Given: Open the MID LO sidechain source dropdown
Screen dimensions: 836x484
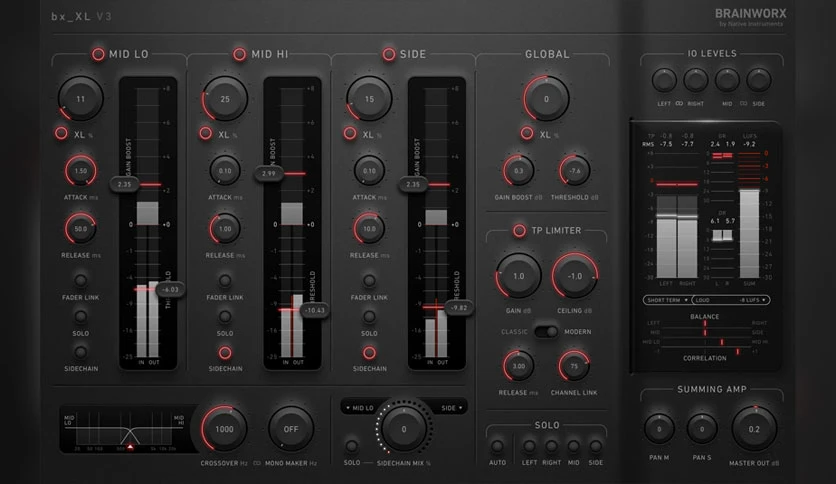Looking at the screenshot, I should (360, 408).
